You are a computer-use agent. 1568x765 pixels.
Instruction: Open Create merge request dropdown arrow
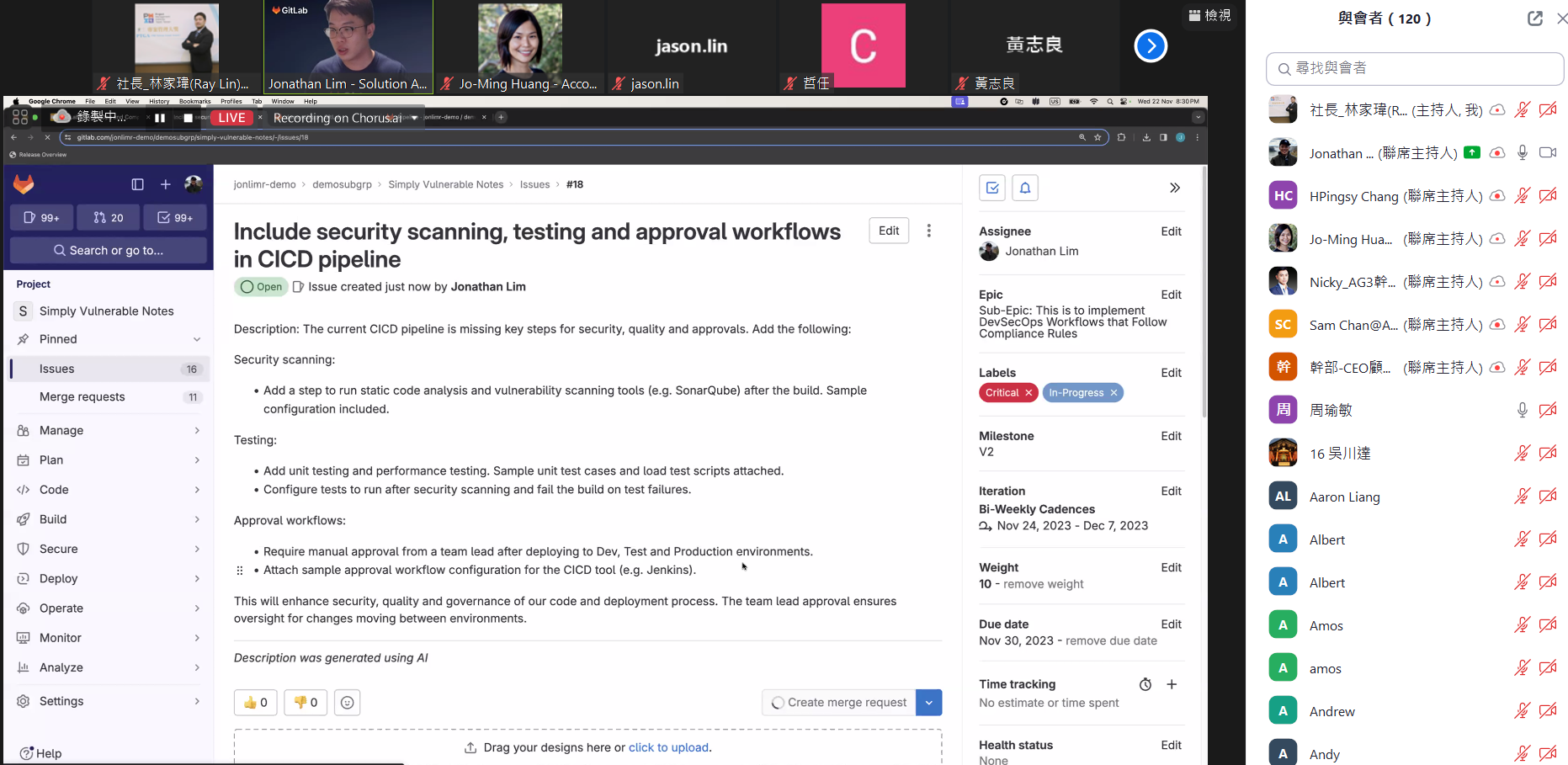[928, 702]
